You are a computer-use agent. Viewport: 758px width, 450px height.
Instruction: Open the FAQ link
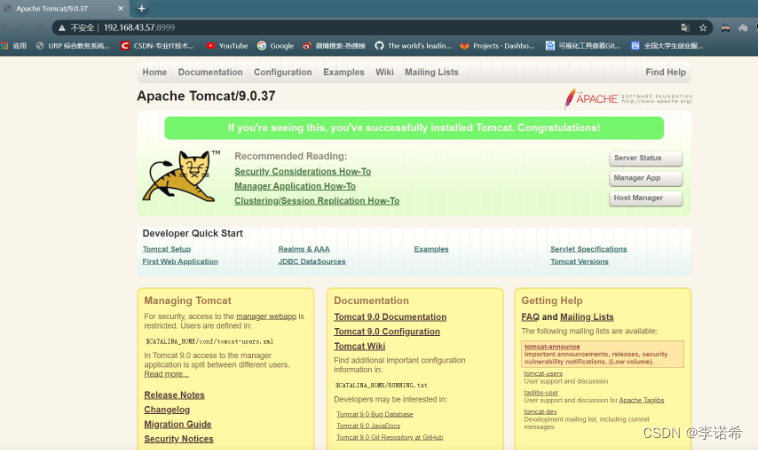pyautogui.click(x=530, y=317)
